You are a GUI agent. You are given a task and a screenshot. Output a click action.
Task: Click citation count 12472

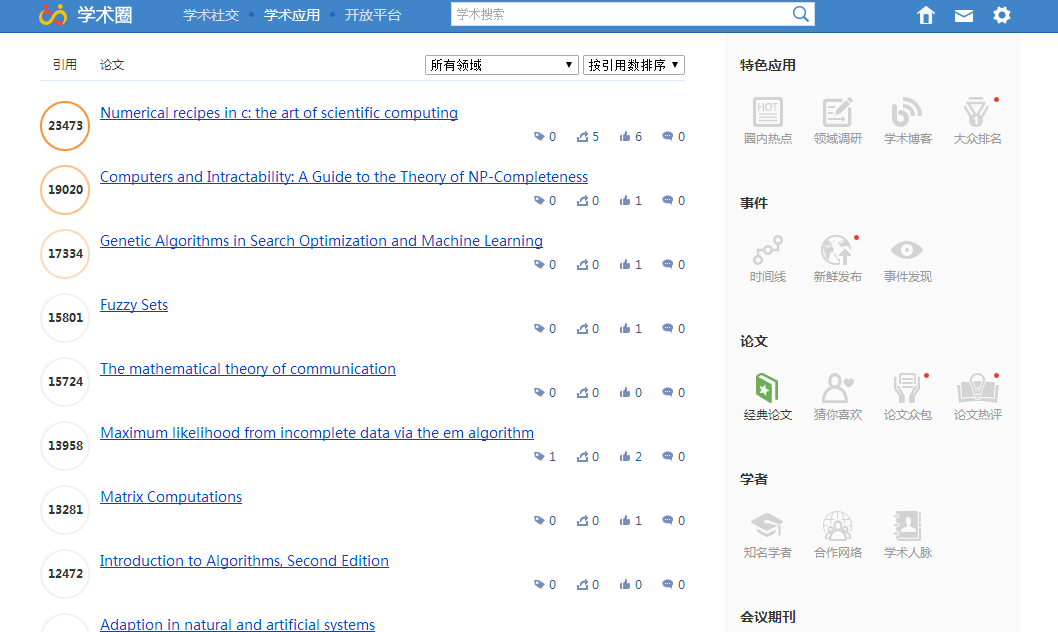pyautogui.click(x=65, y=574)
